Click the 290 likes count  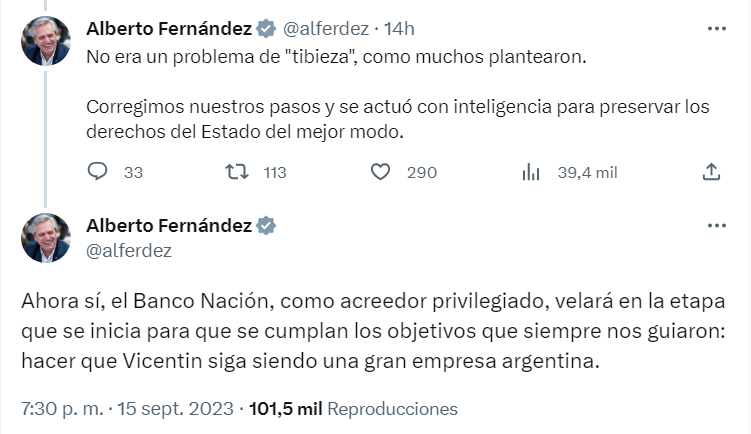coord(422,173)
